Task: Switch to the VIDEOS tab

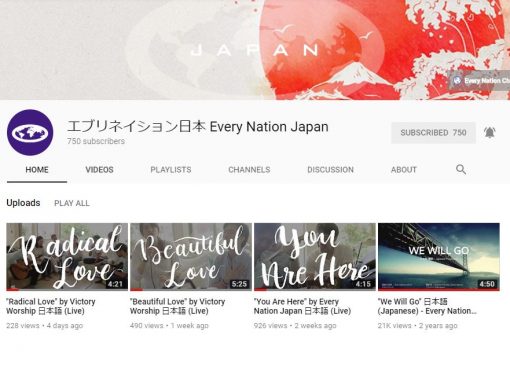Action: point(99,170)
